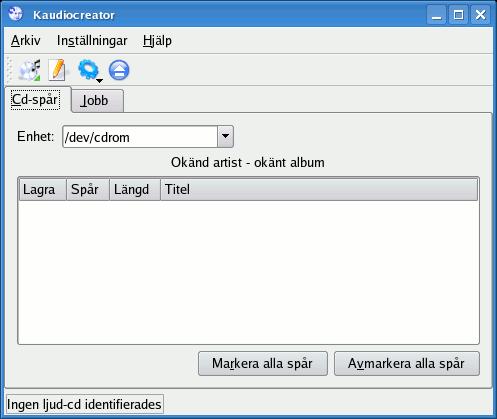This screenshot has width=497, height=419.
Task: Open the Arkiv menu
Action: tap(26, 41)
